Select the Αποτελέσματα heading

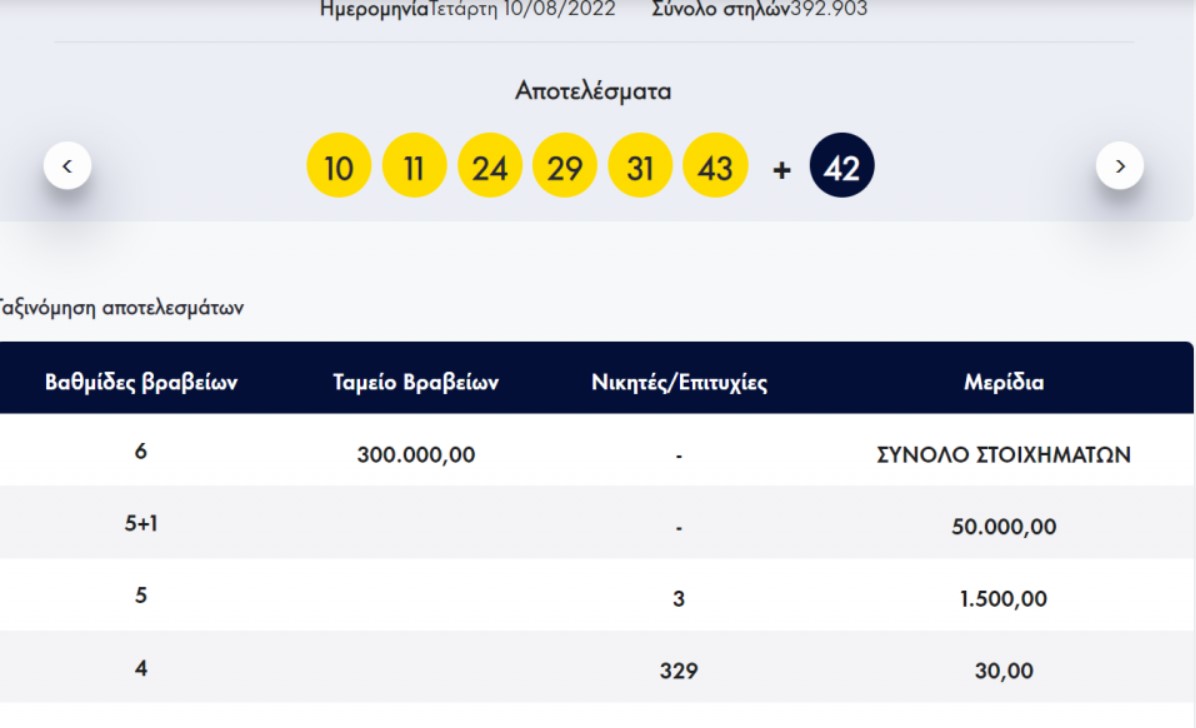coord(597,90)
